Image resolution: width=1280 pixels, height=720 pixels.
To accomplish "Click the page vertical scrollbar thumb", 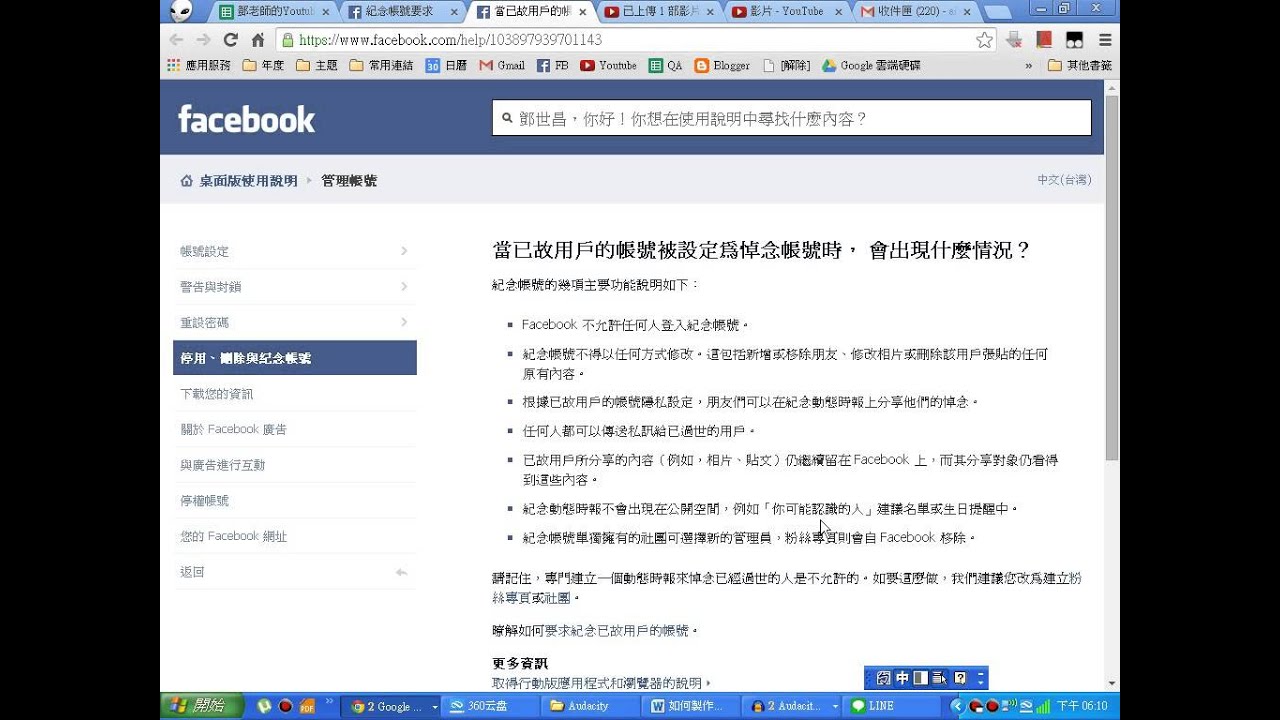I will pyautogui.click(x=1112, y=278).
